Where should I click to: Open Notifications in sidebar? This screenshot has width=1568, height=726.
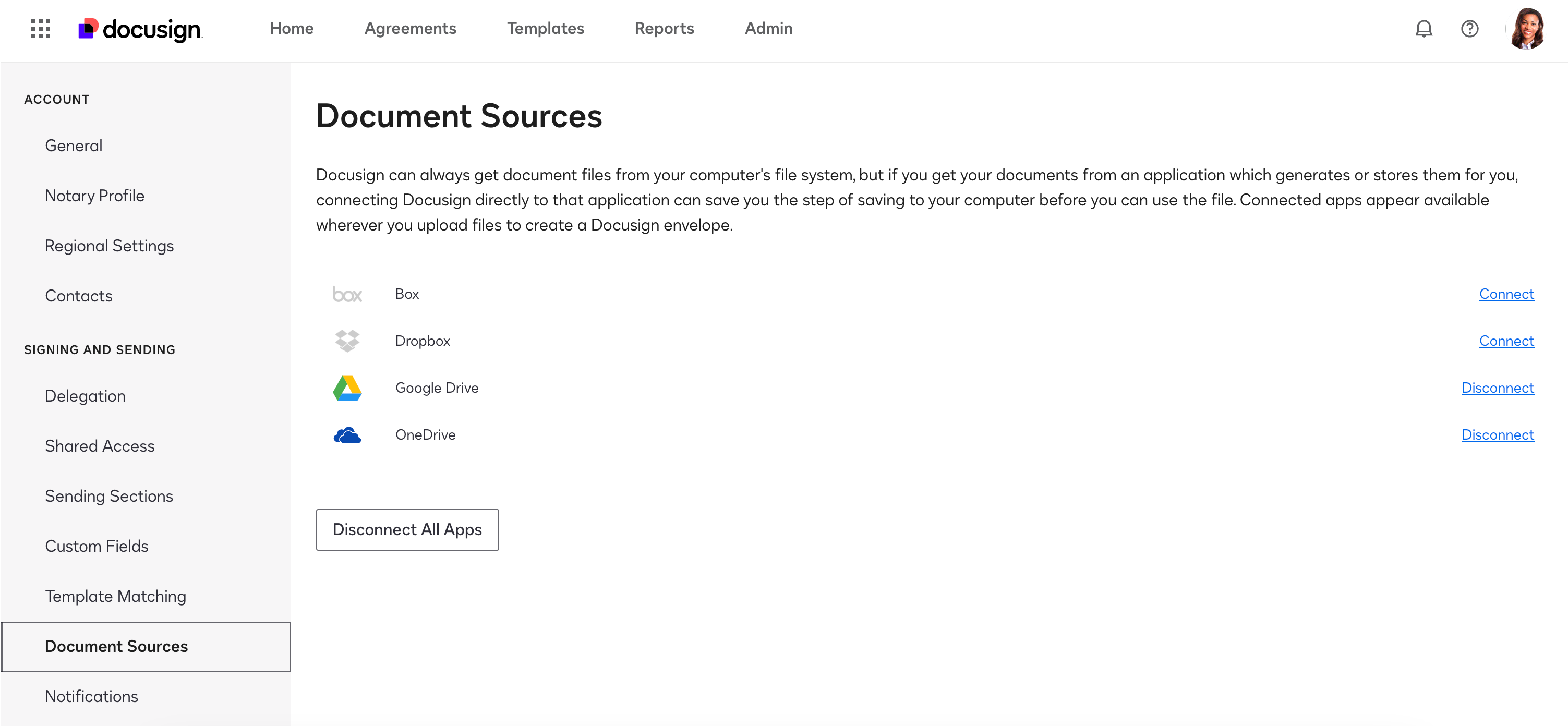(x=91, y=696)
